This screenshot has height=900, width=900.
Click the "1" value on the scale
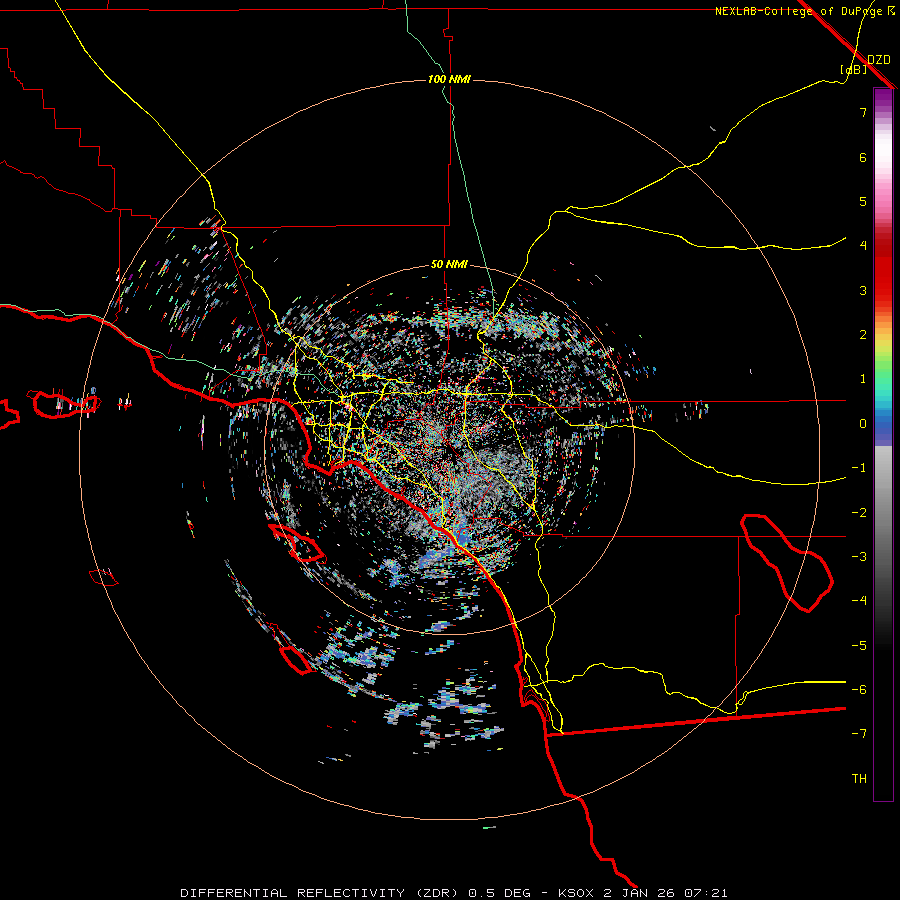tap(863, 379)
